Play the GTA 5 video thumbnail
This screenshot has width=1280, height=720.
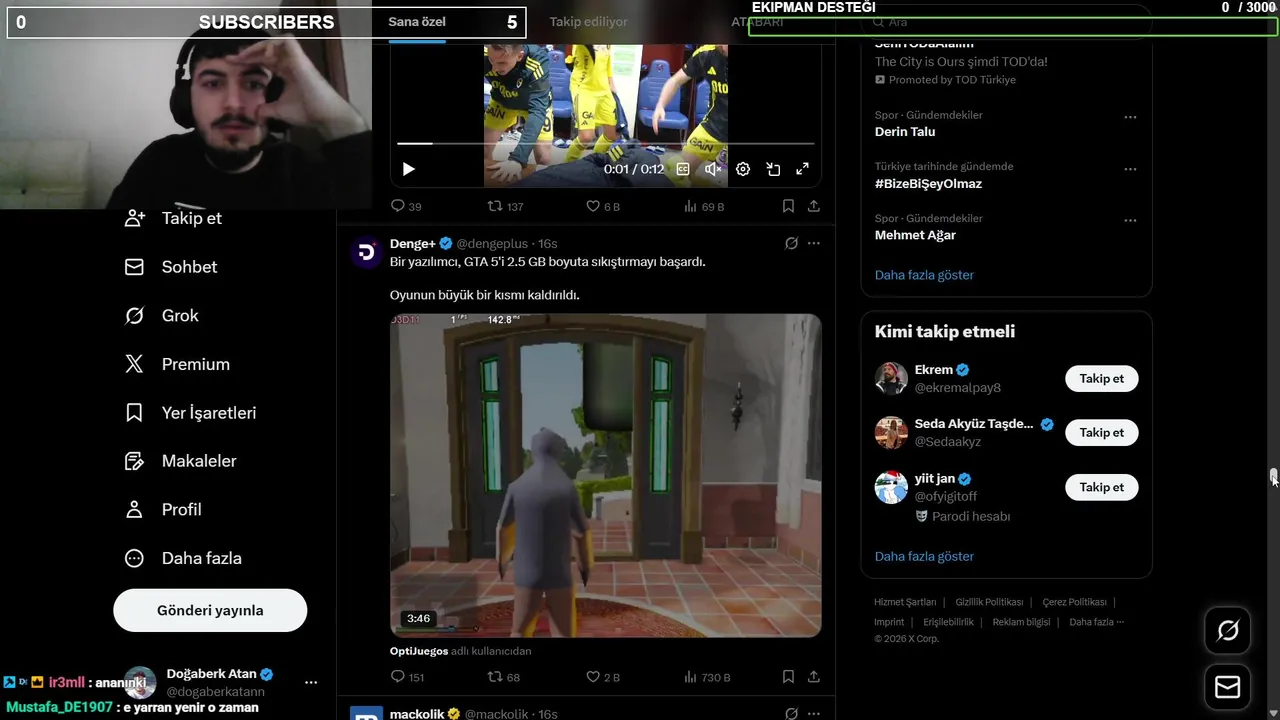click(605, 475)
